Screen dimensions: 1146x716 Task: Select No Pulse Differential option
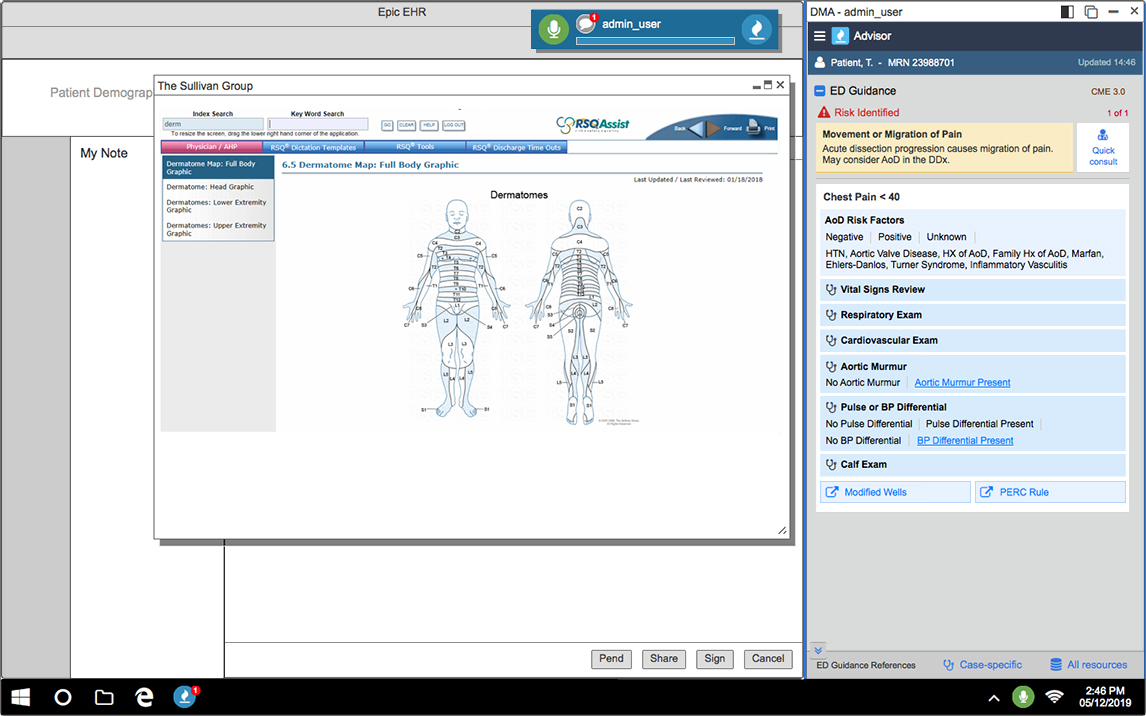click(869, 424)
